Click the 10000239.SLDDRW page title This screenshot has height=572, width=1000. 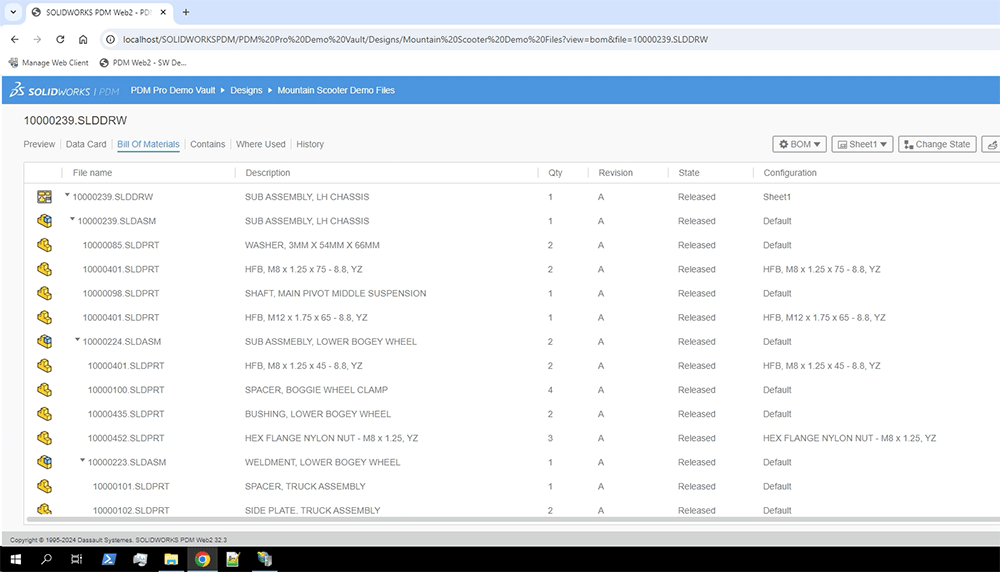pyautogui.click(x=75, y=121)
